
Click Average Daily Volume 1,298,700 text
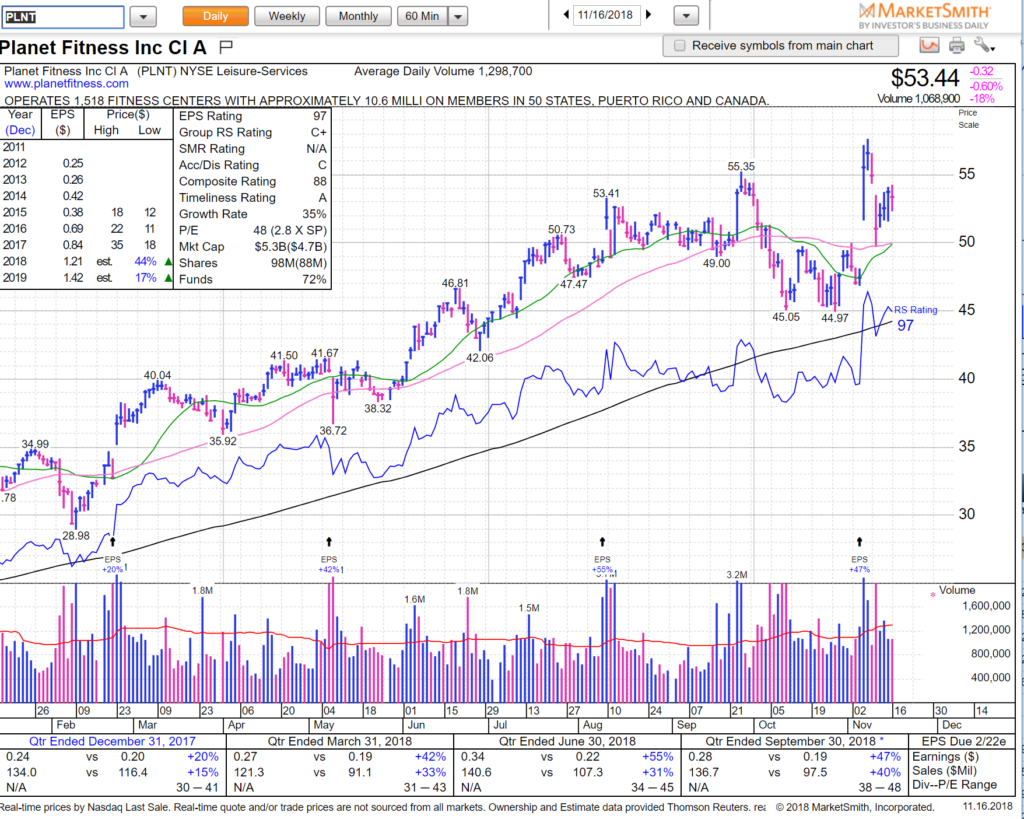pos(443,71)
